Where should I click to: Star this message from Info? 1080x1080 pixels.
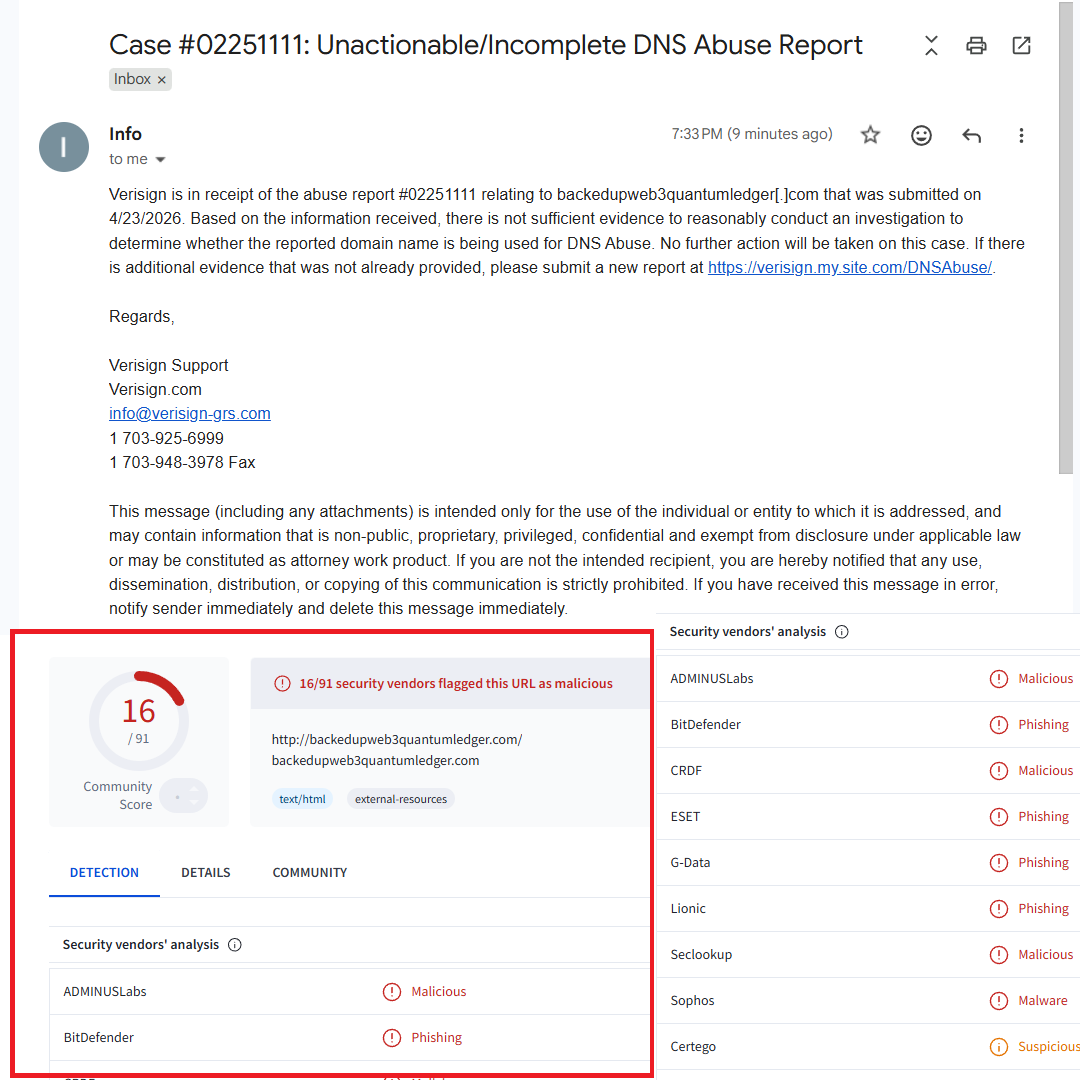(871, 135)
